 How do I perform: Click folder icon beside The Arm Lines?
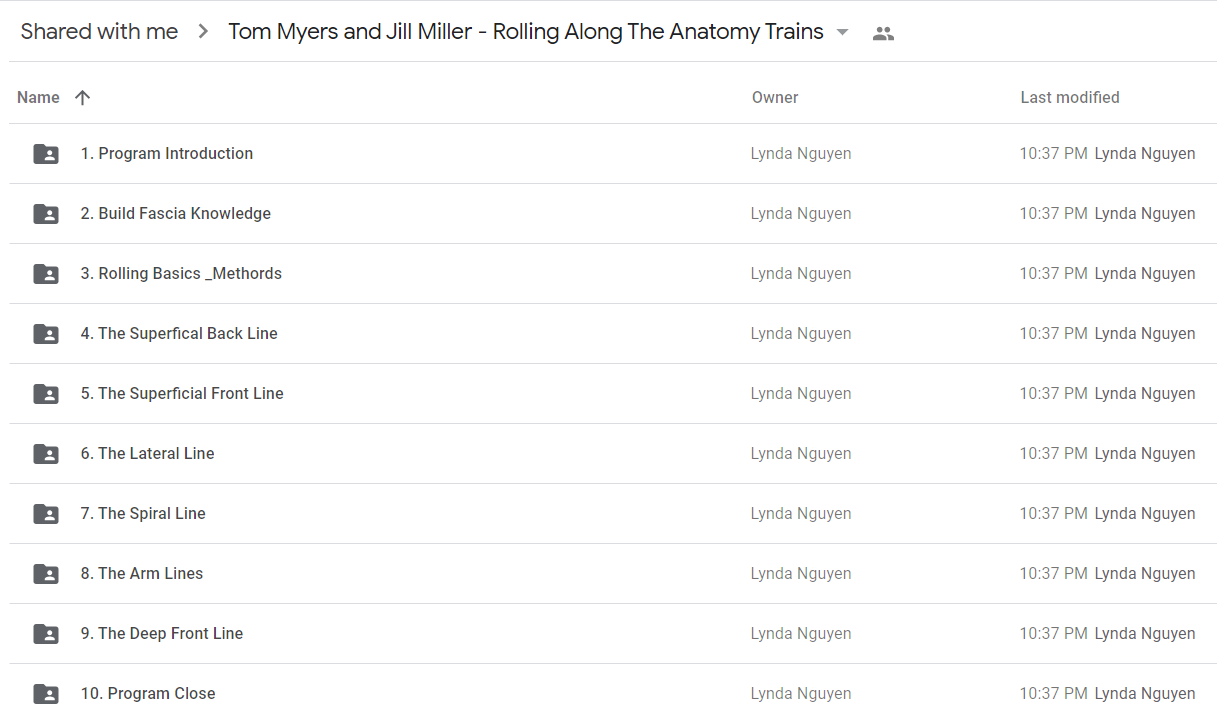46,574
